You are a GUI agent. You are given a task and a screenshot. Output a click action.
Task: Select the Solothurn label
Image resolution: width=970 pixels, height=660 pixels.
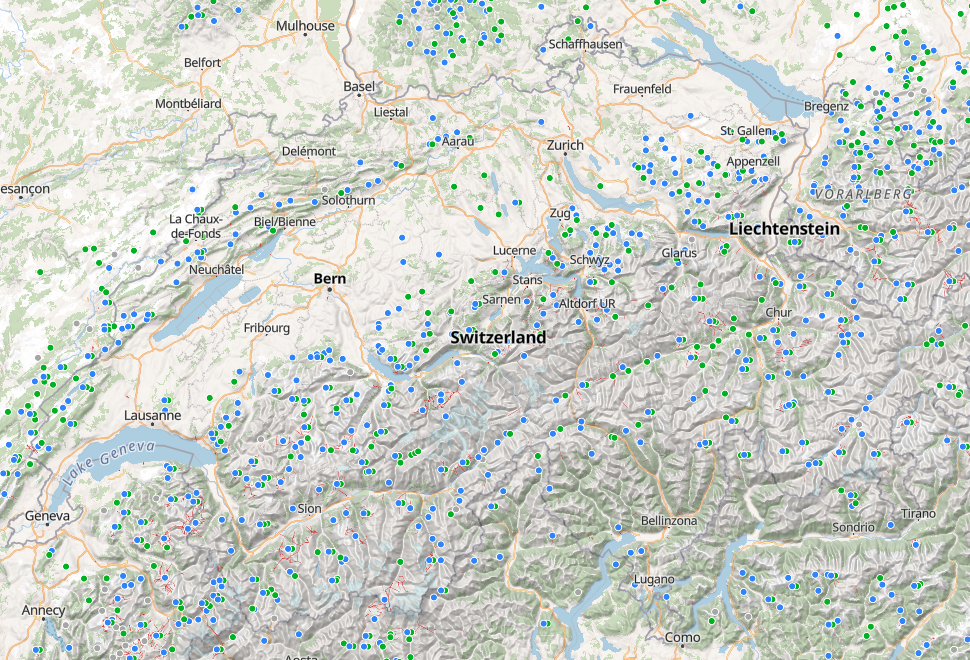click(x=348, y=200)
